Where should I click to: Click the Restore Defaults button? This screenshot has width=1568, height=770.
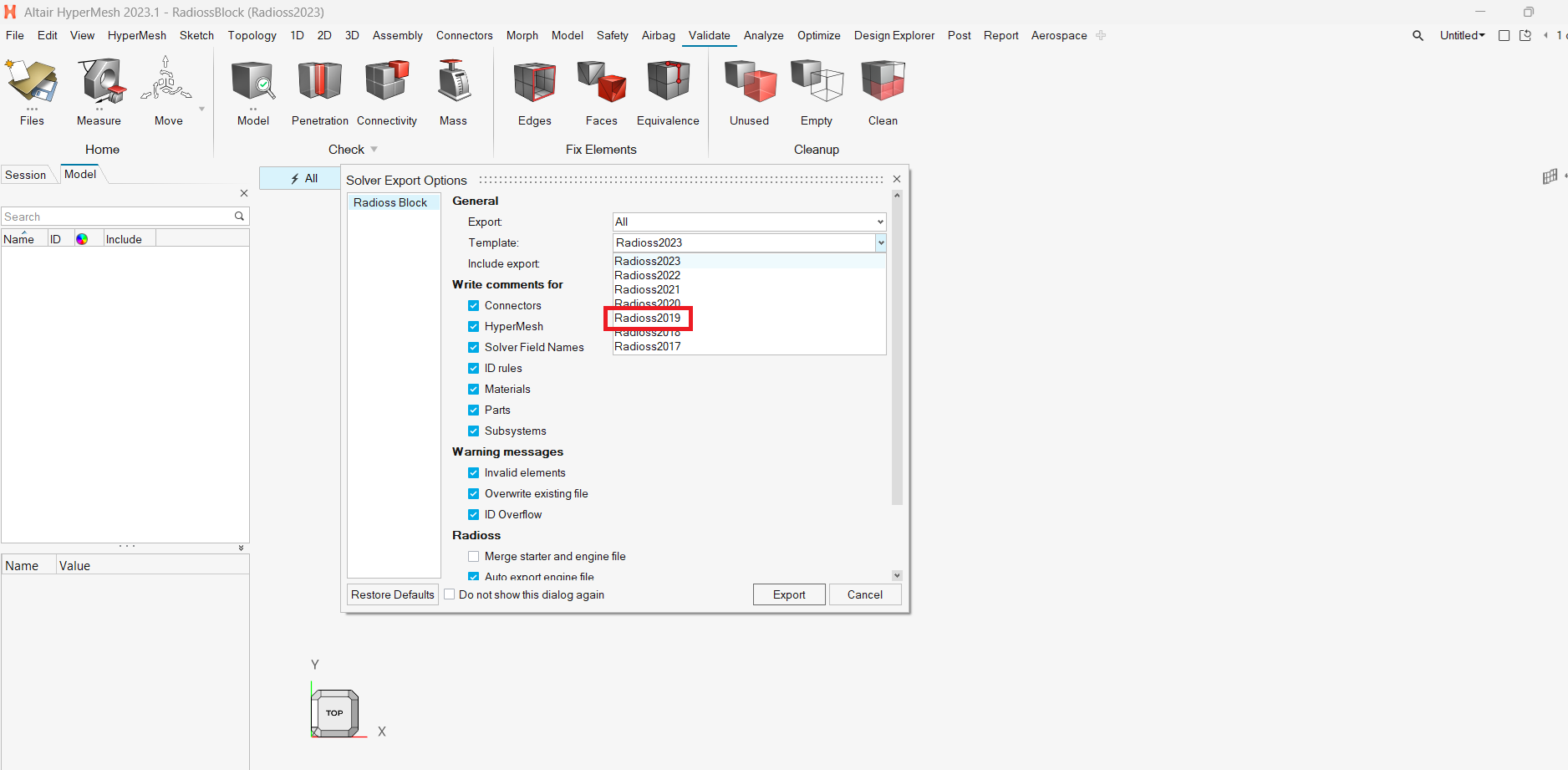tap(393, 594)
